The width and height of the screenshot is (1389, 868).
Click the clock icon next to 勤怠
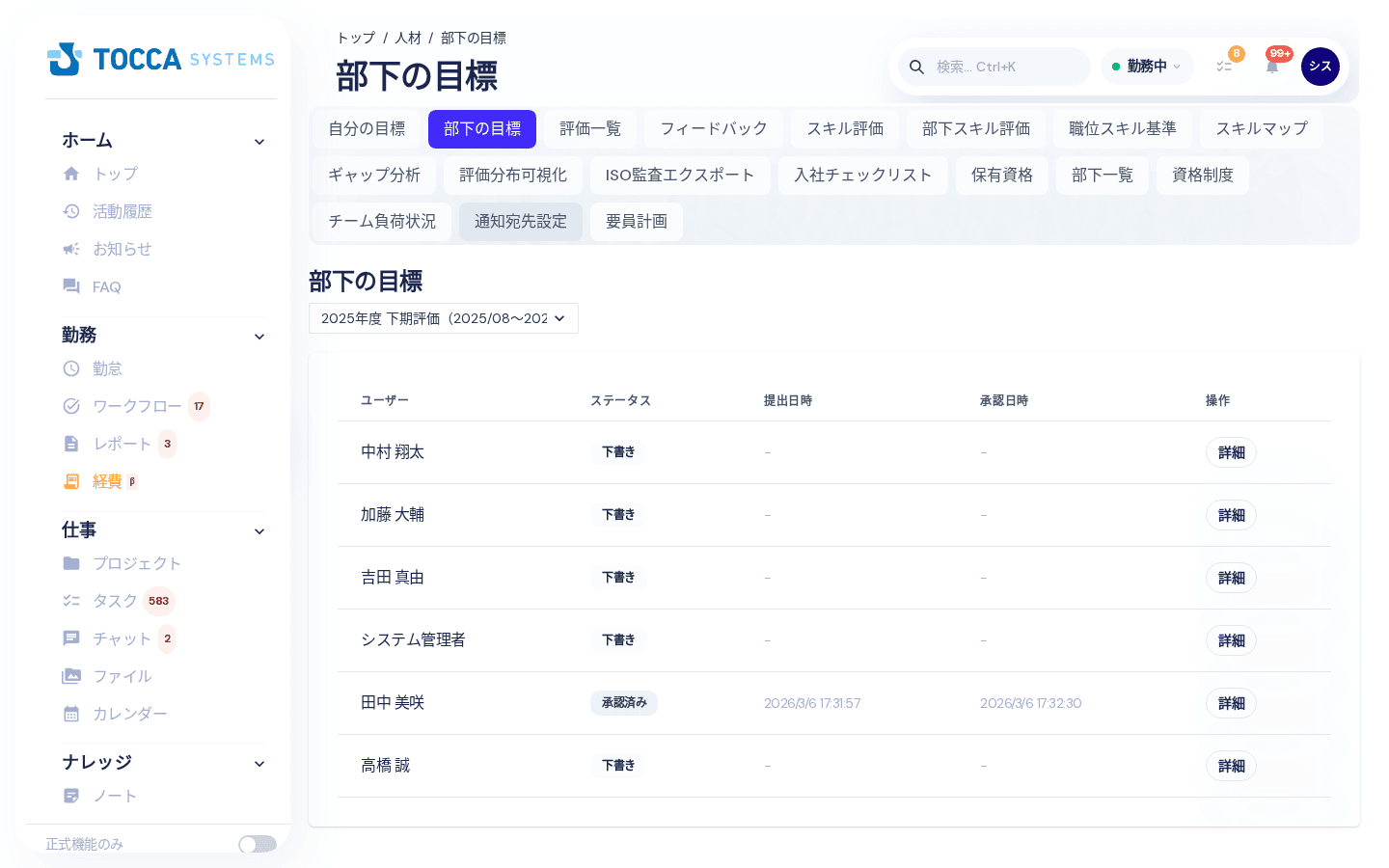click(x=71, y=368)
